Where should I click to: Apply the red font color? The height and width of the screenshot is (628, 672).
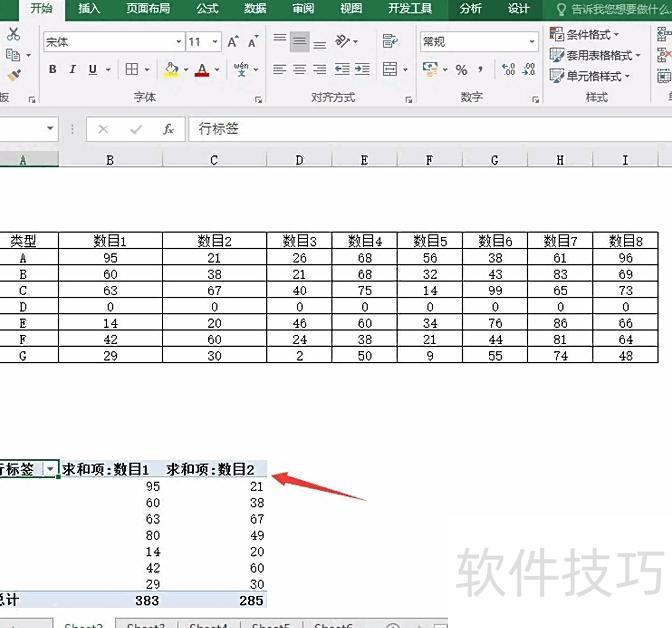(x=202, y=69)
